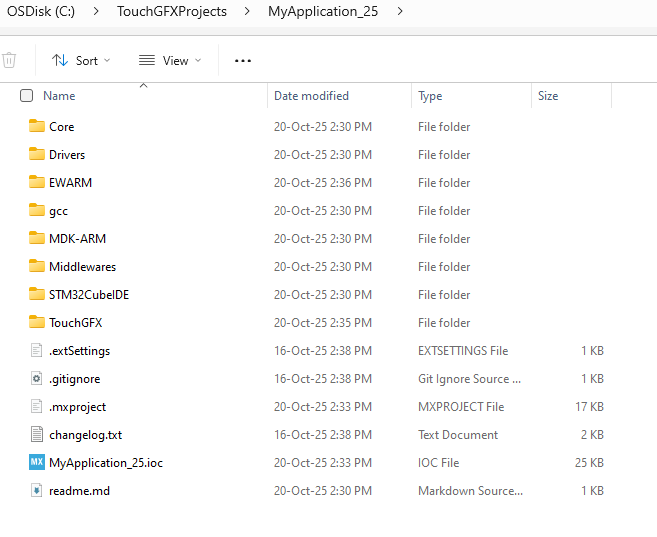Toggle the select all items checkbox
Viewport: 657px width, 537px height.
(26, 96)
